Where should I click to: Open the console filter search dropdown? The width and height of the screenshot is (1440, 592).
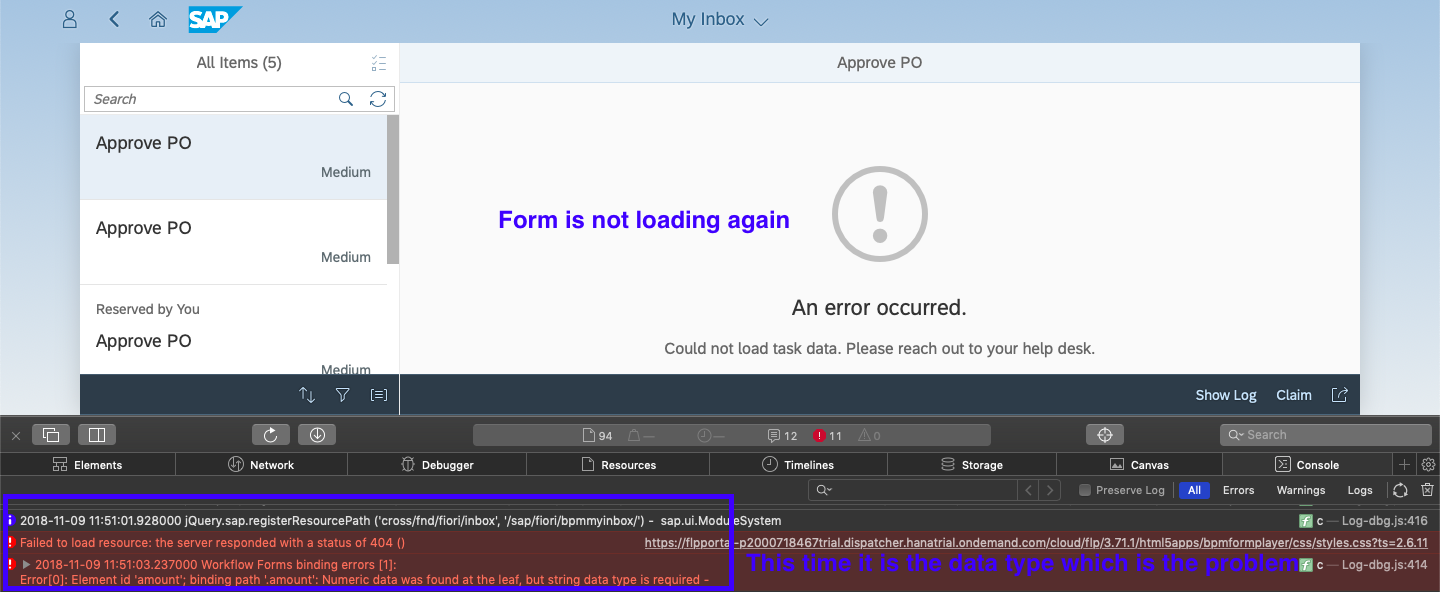coord(823,490)
